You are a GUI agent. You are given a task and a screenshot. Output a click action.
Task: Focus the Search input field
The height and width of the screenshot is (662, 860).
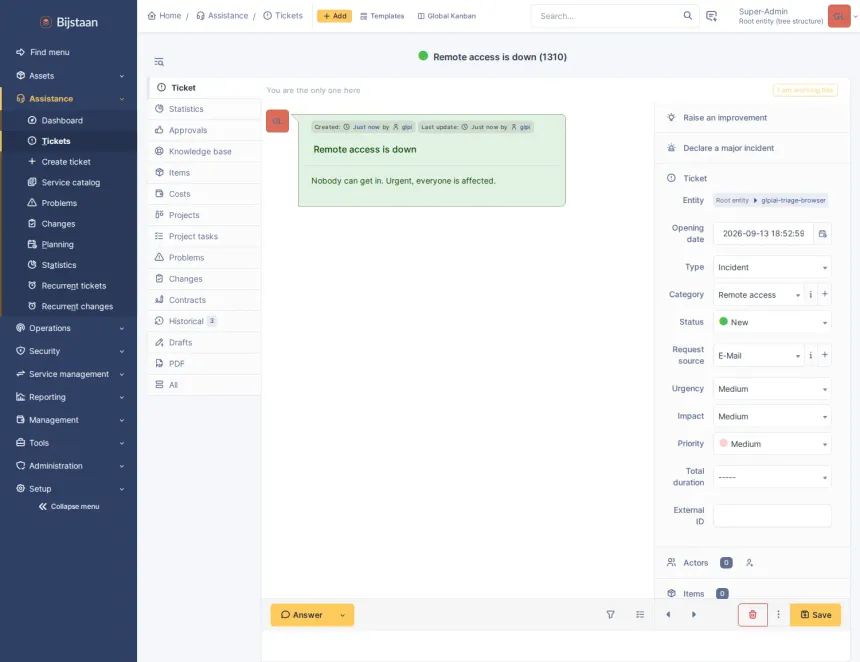coord(609,16)
